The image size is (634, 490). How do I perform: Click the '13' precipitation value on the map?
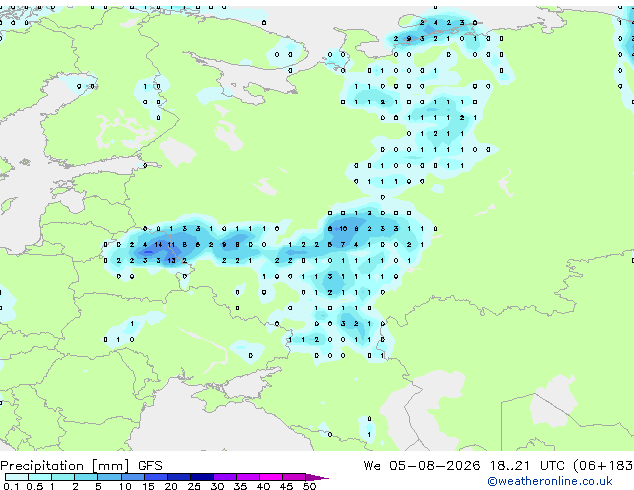click(171, 260)
